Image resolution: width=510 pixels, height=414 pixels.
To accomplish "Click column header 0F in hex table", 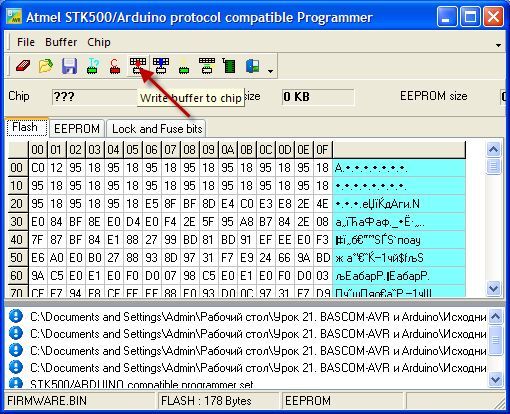I will (x=322, y=150).
